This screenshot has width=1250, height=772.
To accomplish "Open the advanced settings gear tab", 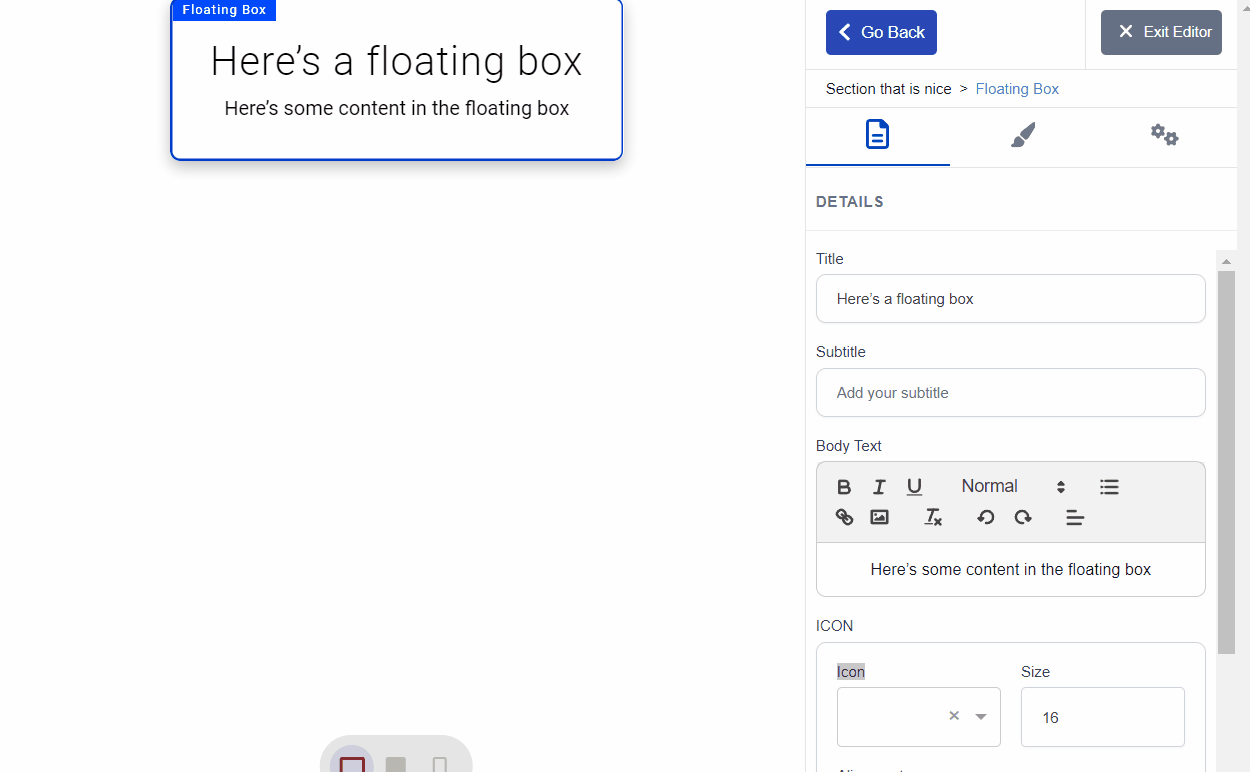I will (x=1164, y=135).
